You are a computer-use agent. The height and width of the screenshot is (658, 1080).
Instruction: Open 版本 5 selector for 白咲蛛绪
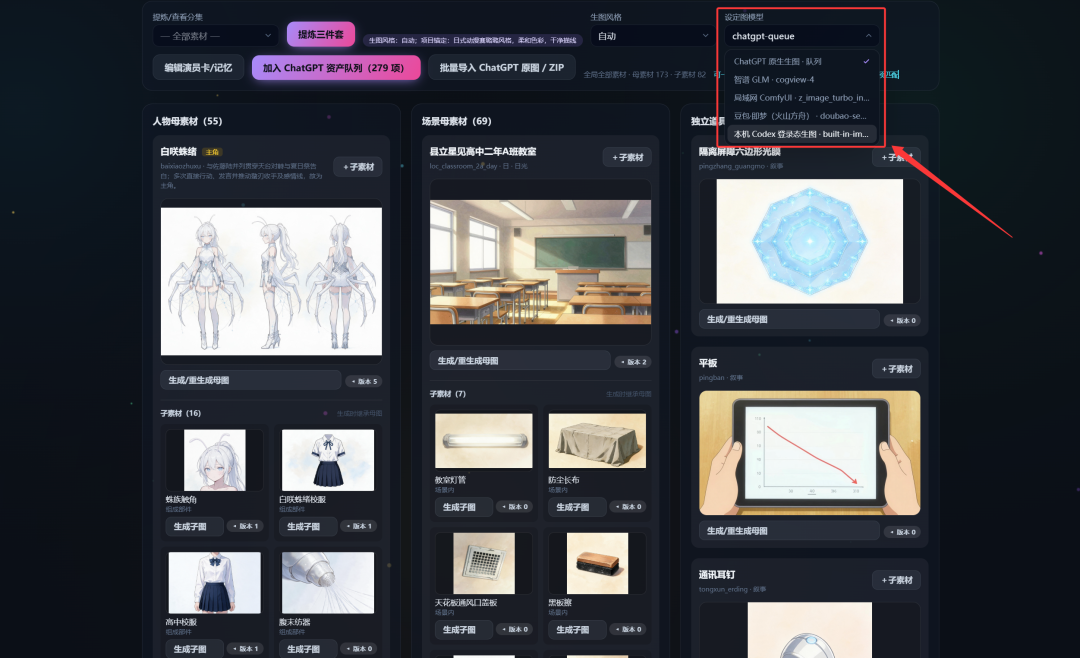pyautogui.click(x=364, y=381)
